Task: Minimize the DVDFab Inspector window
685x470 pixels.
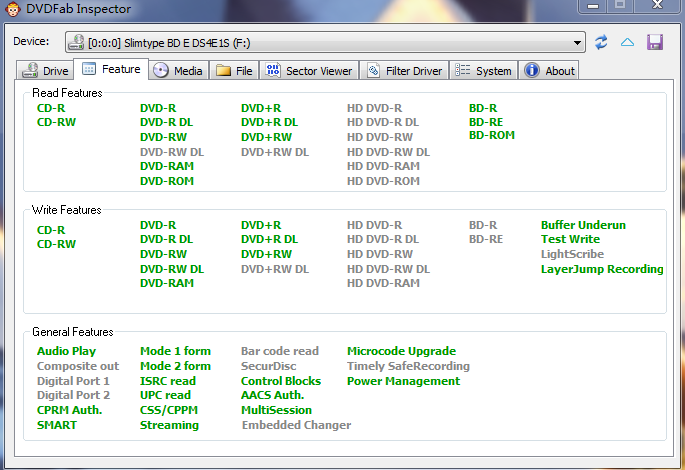Action: coord(592,6)
